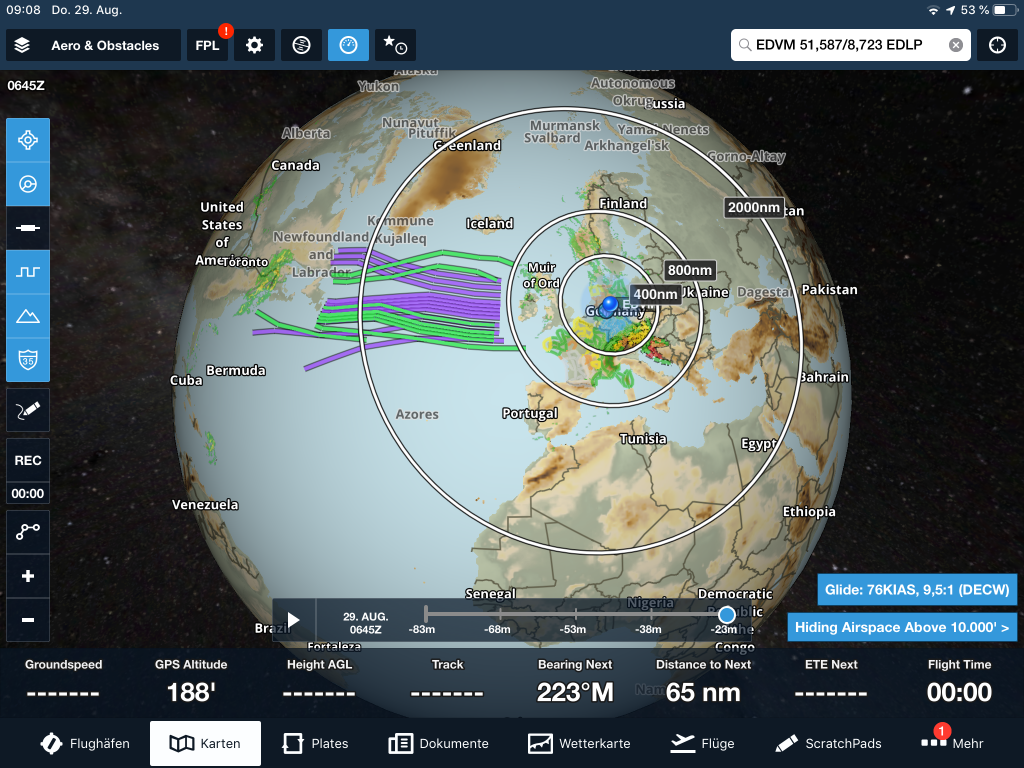This screenshot has height=768, width=1024.
Task: Zoom in with the plus button
Action: 28,576
